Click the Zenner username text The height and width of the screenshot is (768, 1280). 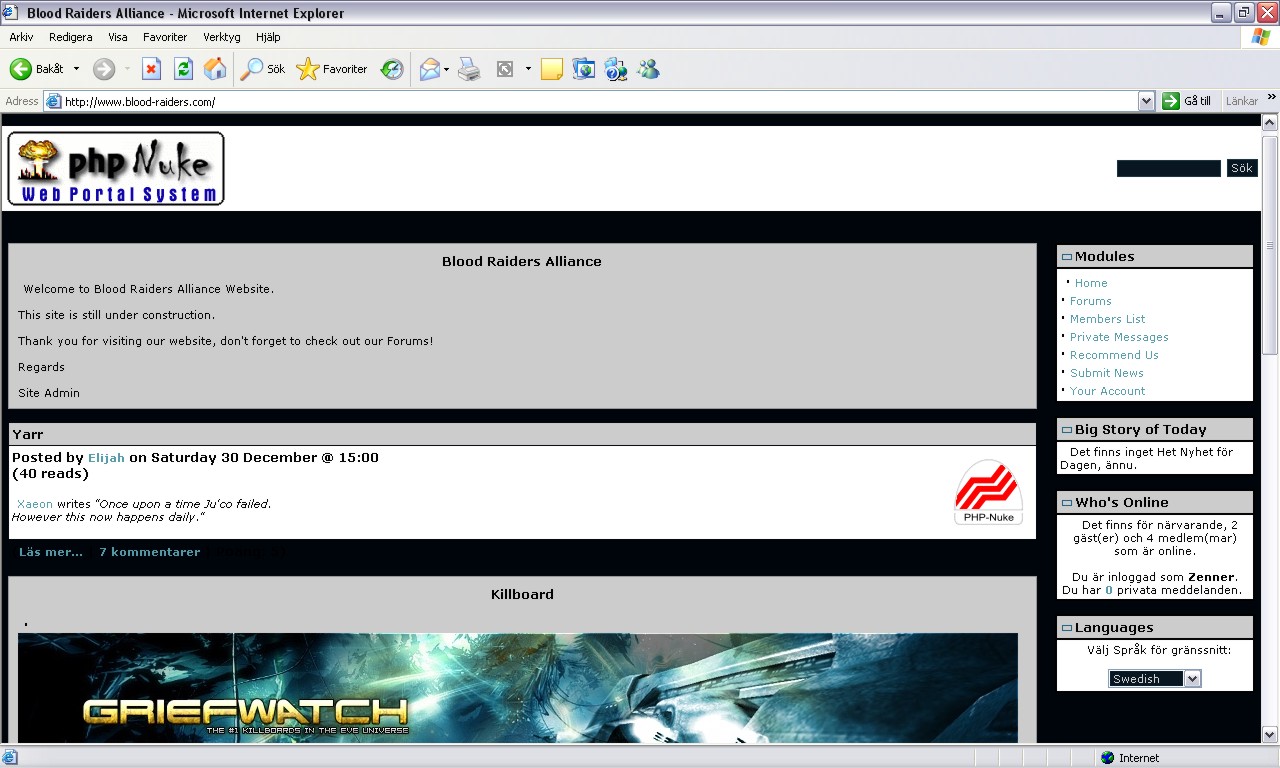tap(1211, 577)
